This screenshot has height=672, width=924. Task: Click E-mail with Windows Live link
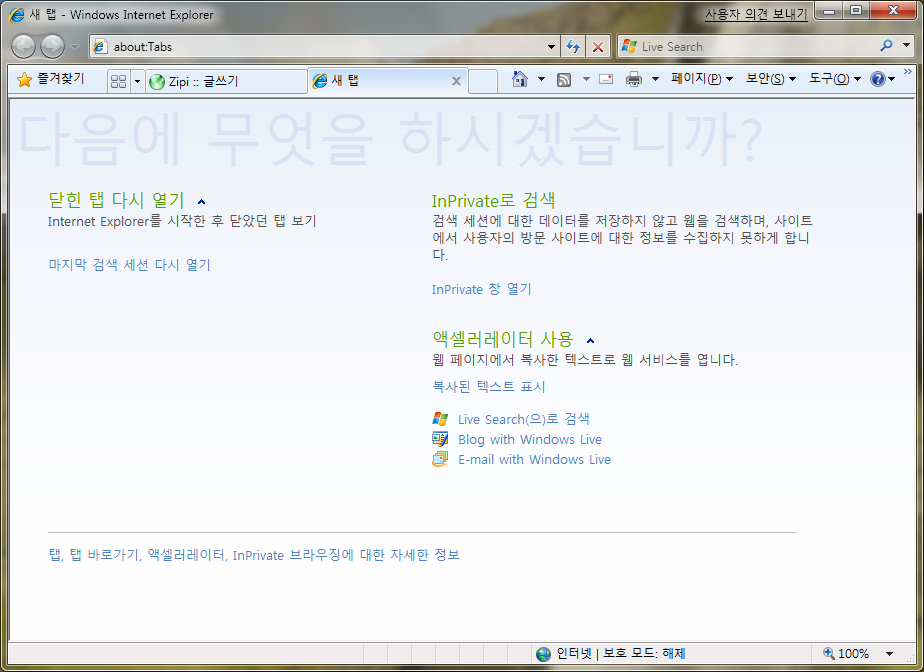pos(534,459)
